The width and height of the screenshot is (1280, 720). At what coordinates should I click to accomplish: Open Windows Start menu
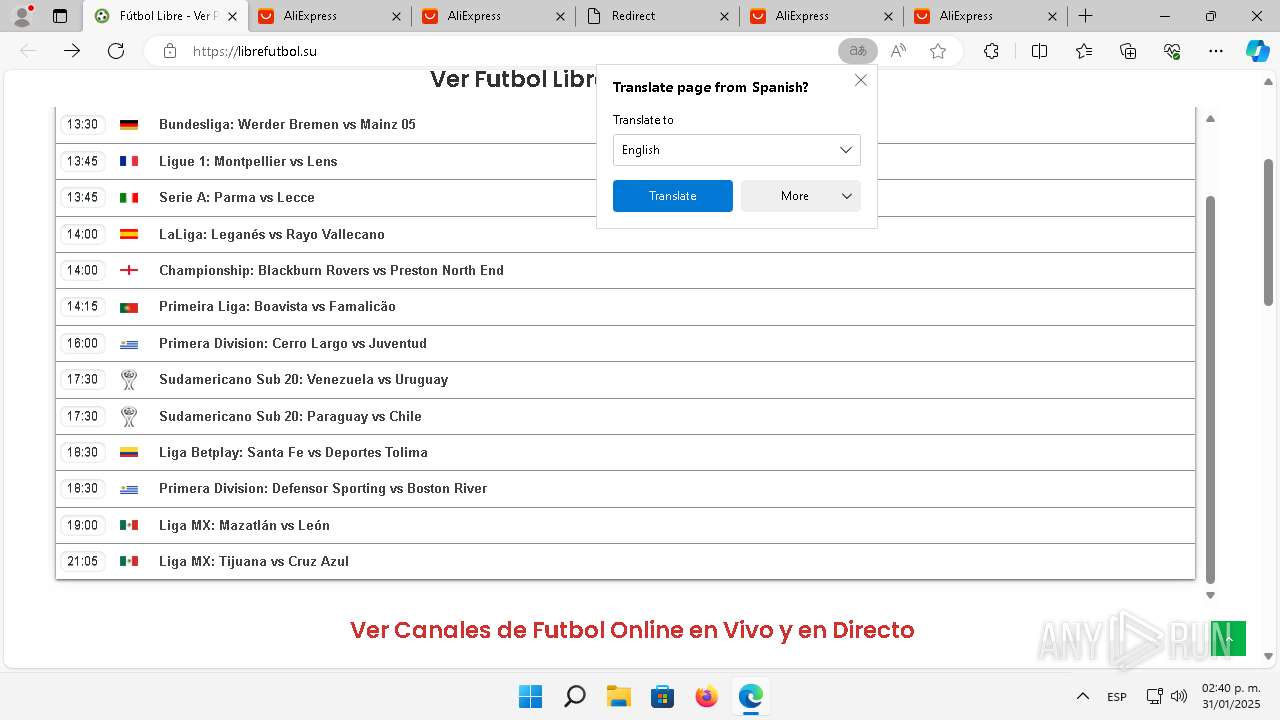coord(530,696)
